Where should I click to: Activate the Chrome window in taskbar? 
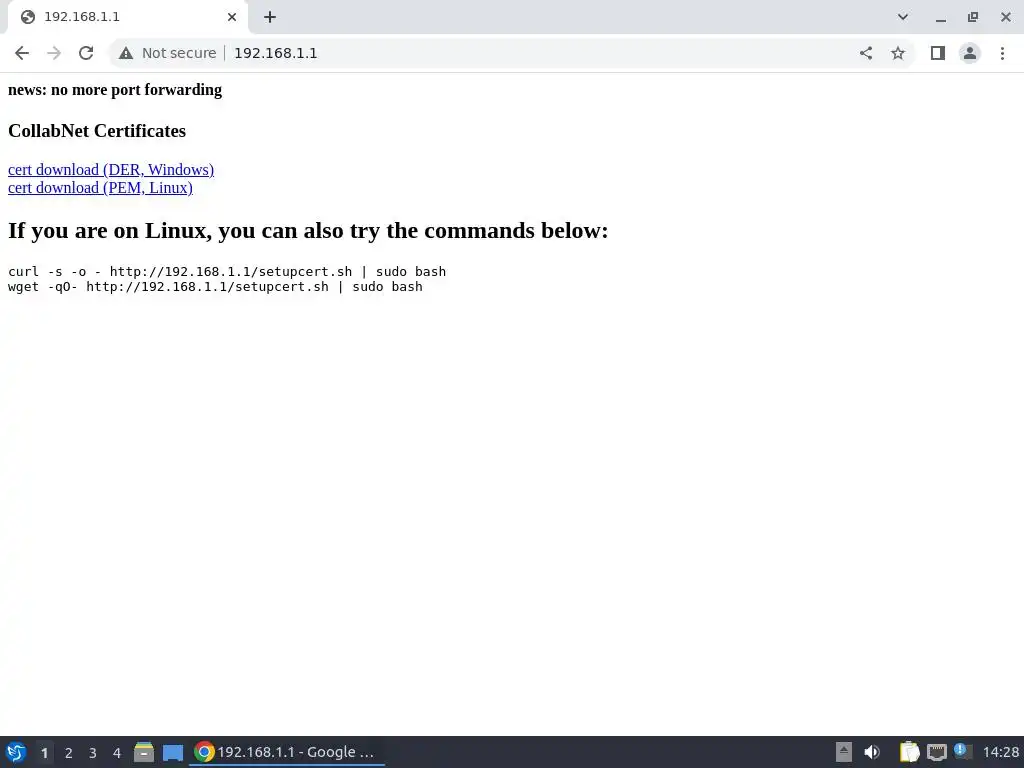pos(287,752)
